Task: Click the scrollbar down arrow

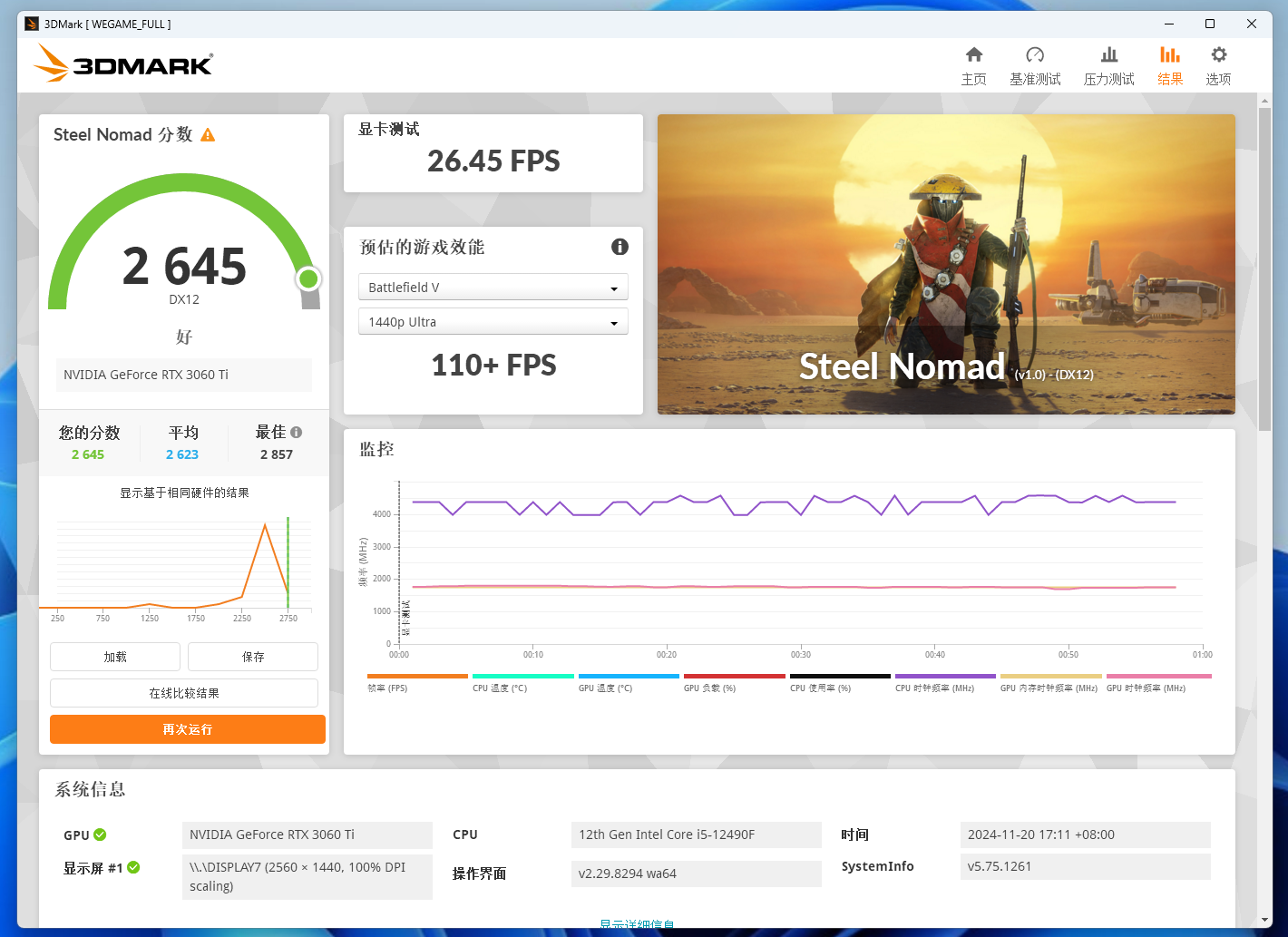Action: coord(1265,920)
